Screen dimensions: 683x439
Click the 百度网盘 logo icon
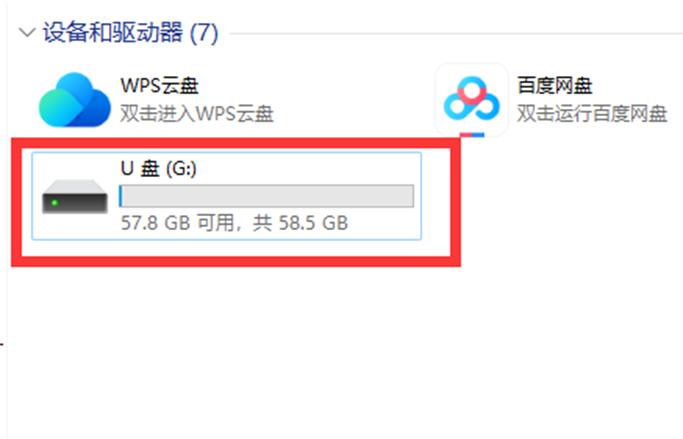[x=472, y=98]
